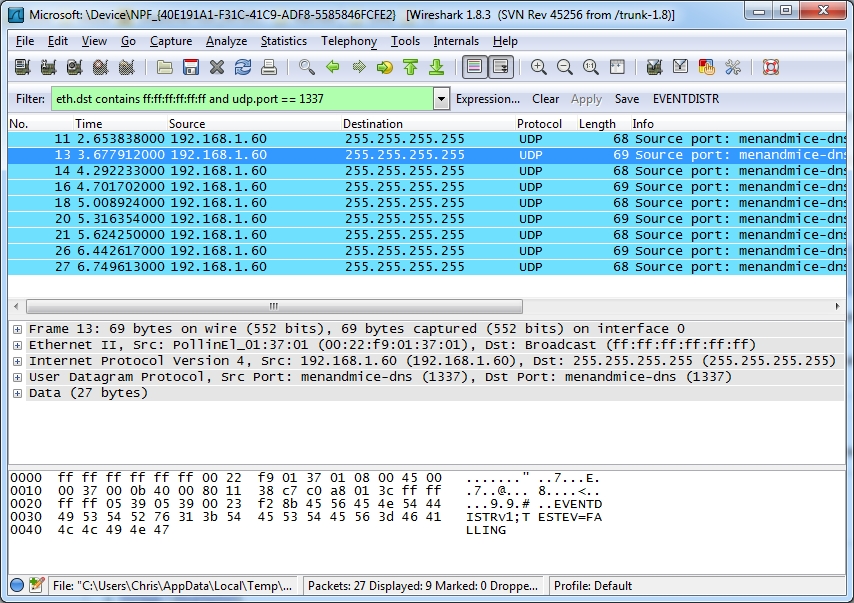Open the Telephony menu
854x603 pixels.
point(349,41)
